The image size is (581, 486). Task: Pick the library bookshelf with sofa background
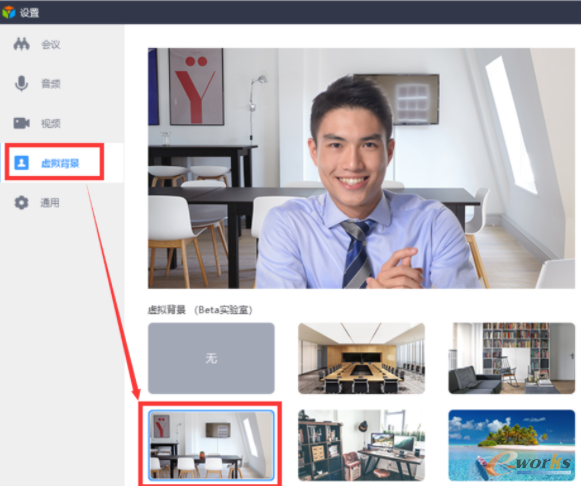pyautogui.click(x=512, y=358)
